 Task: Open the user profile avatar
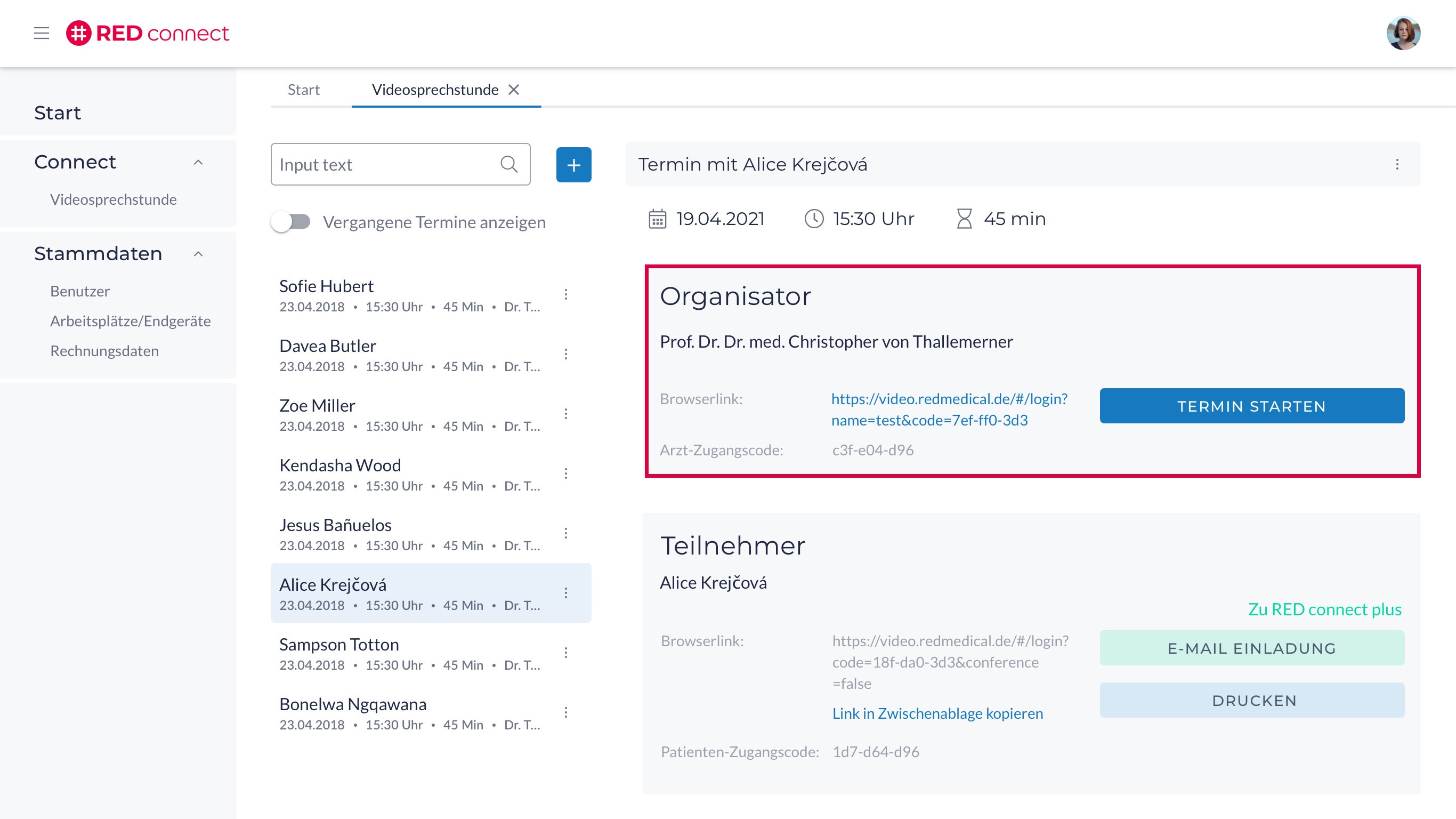1403,34
